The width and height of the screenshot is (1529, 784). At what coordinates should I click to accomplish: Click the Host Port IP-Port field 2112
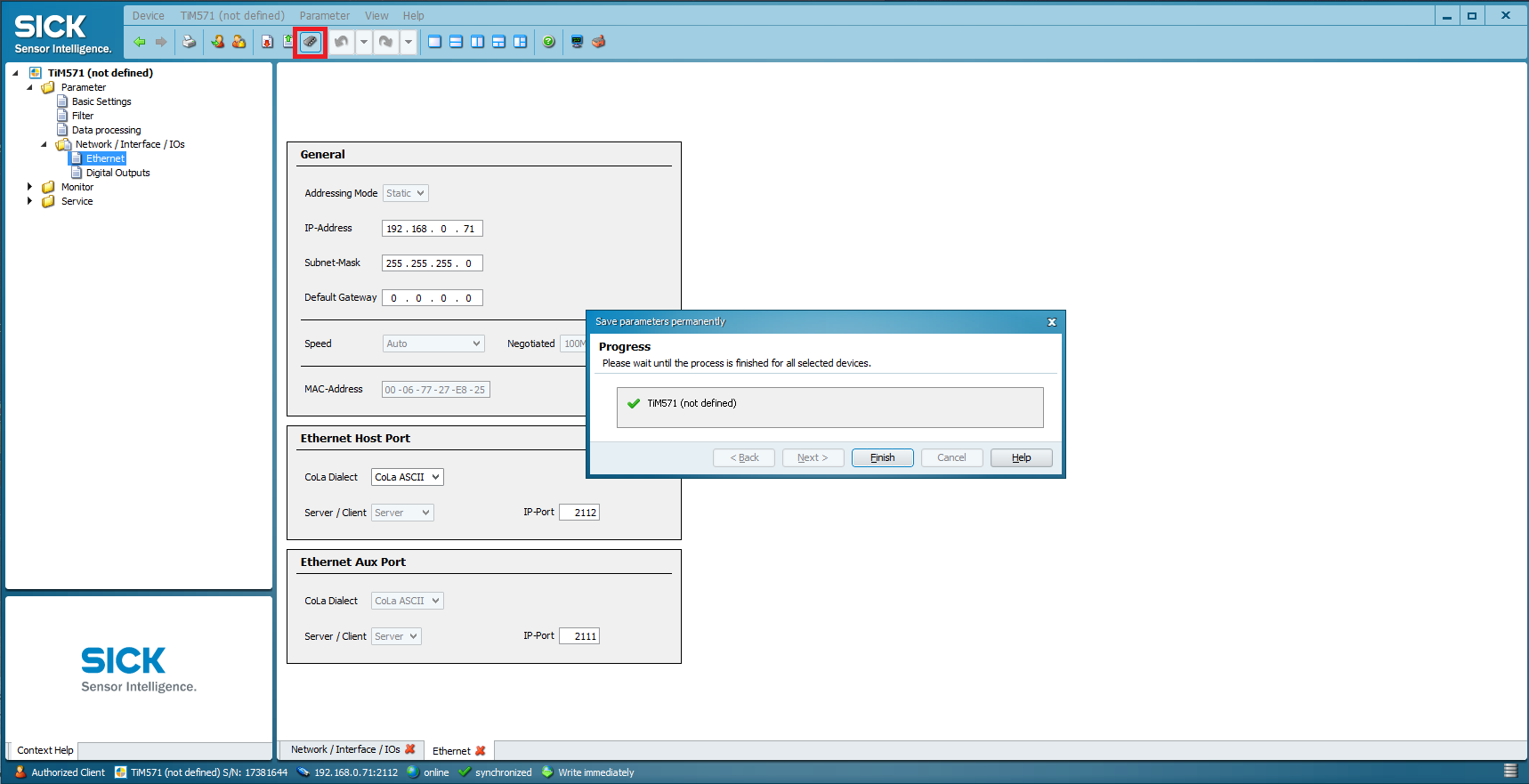[579, 513]
